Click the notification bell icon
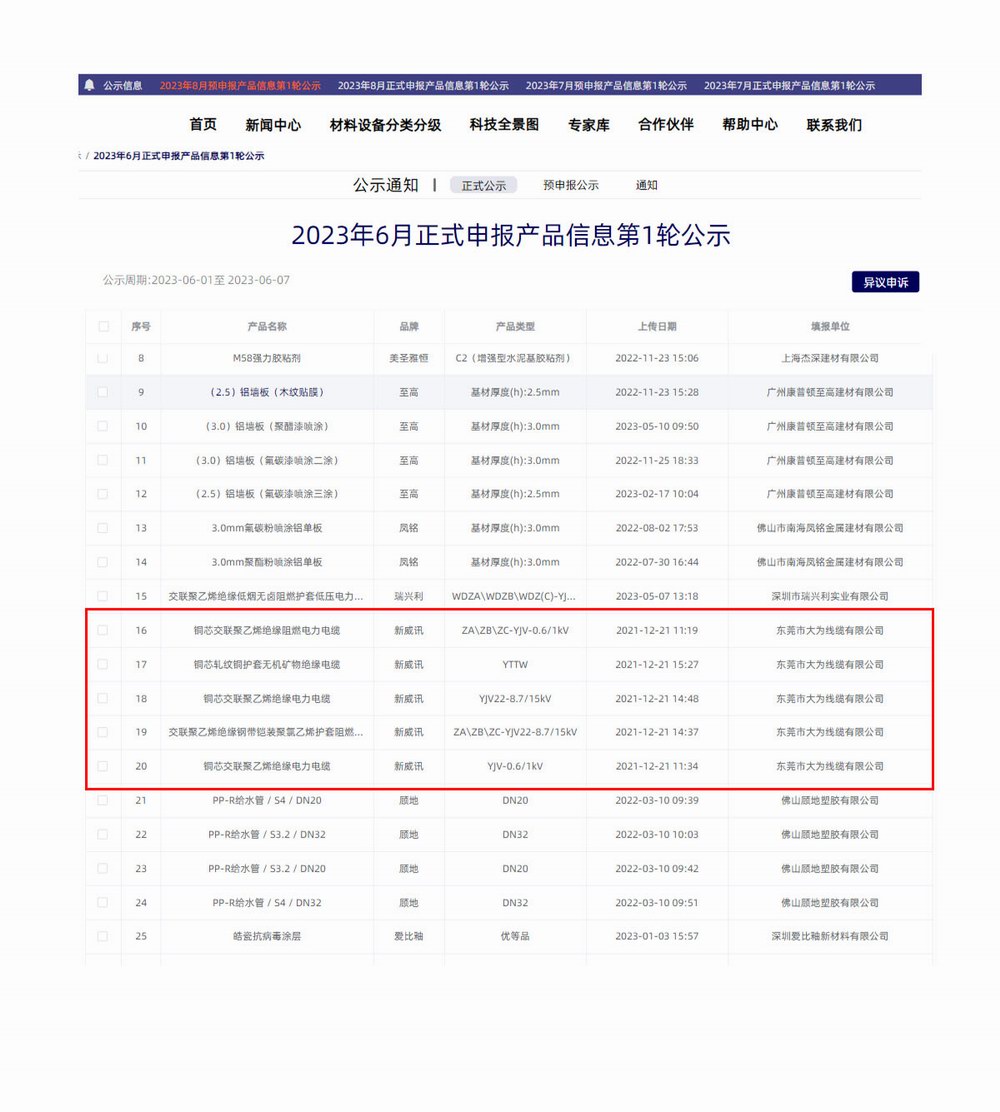The height and width of the screenshot is (1112, 1000). pos(90,85)
